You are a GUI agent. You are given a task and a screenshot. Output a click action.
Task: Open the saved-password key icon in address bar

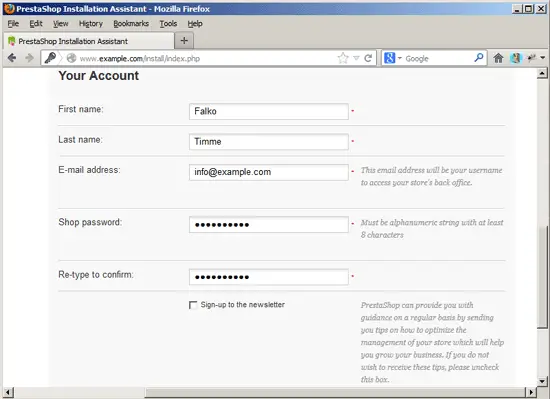point(50,58)
